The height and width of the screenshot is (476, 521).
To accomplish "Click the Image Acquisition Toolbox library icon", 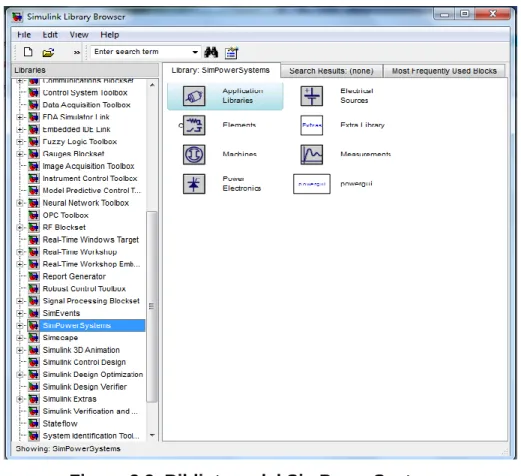I will point(34,166).
